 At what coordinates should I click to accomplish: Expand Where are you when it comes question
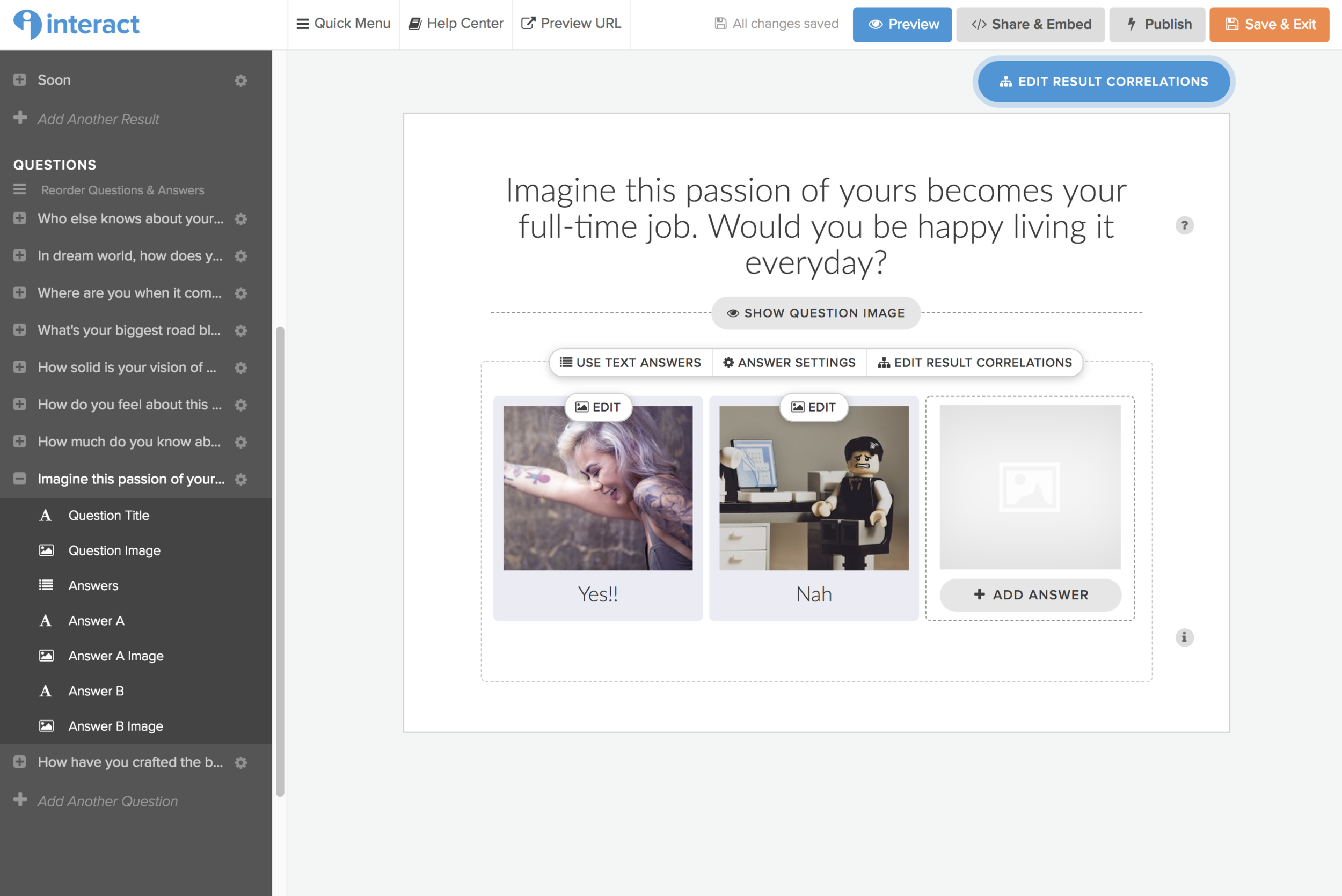[19, 292]
